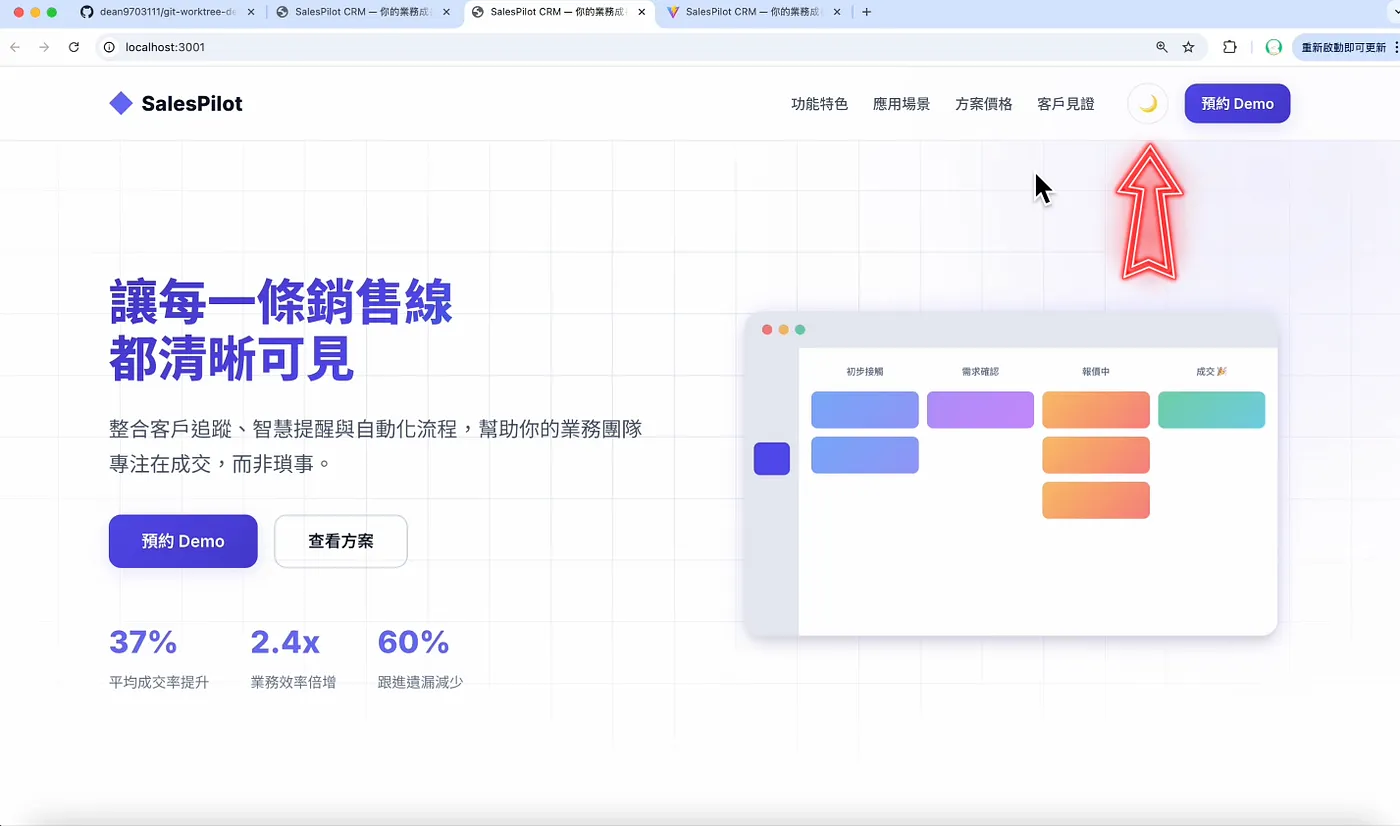Click the 讓每一條銷售線 headline
Viewport: 1400px width, 826px height.
point(281,302)
